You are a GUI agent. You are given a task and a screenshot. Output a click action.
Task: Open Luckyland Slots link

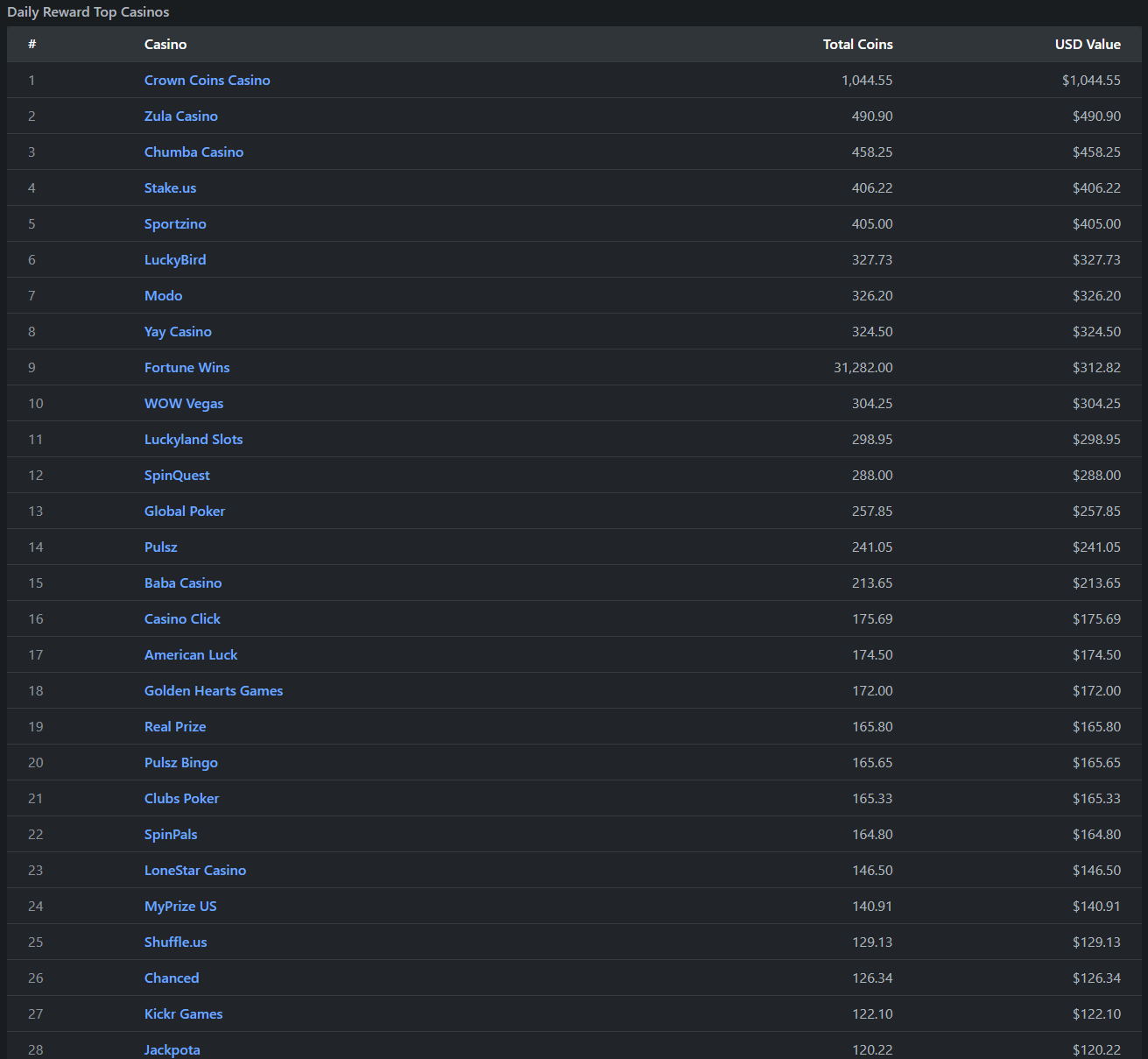194,439
